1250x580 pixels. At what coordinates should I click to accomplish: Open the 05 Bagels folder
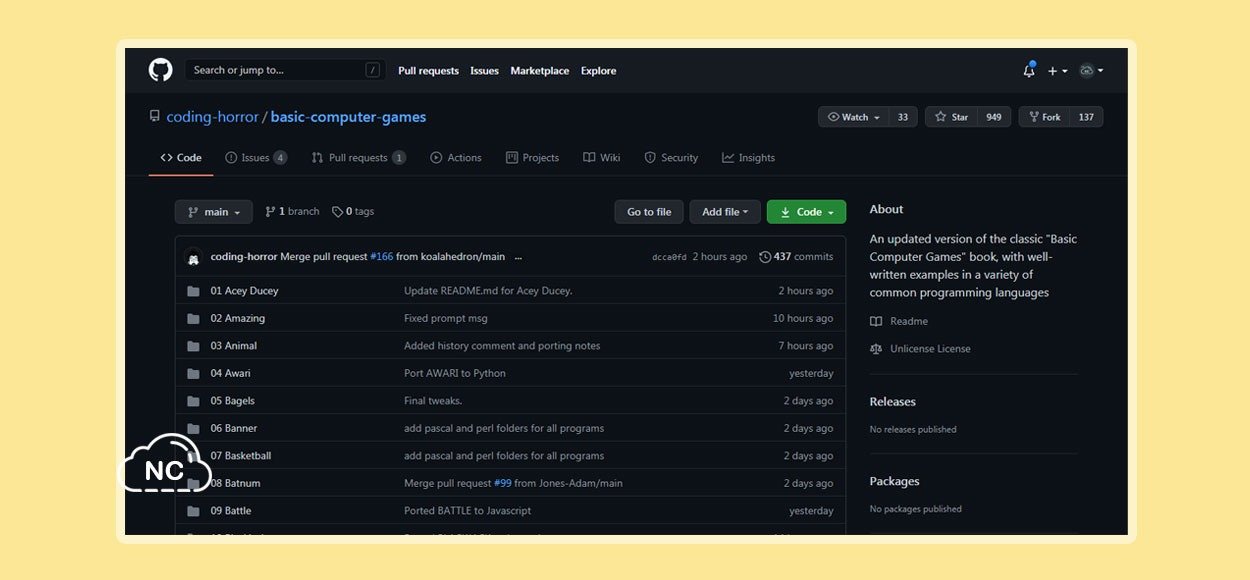(x=232, y=401)
